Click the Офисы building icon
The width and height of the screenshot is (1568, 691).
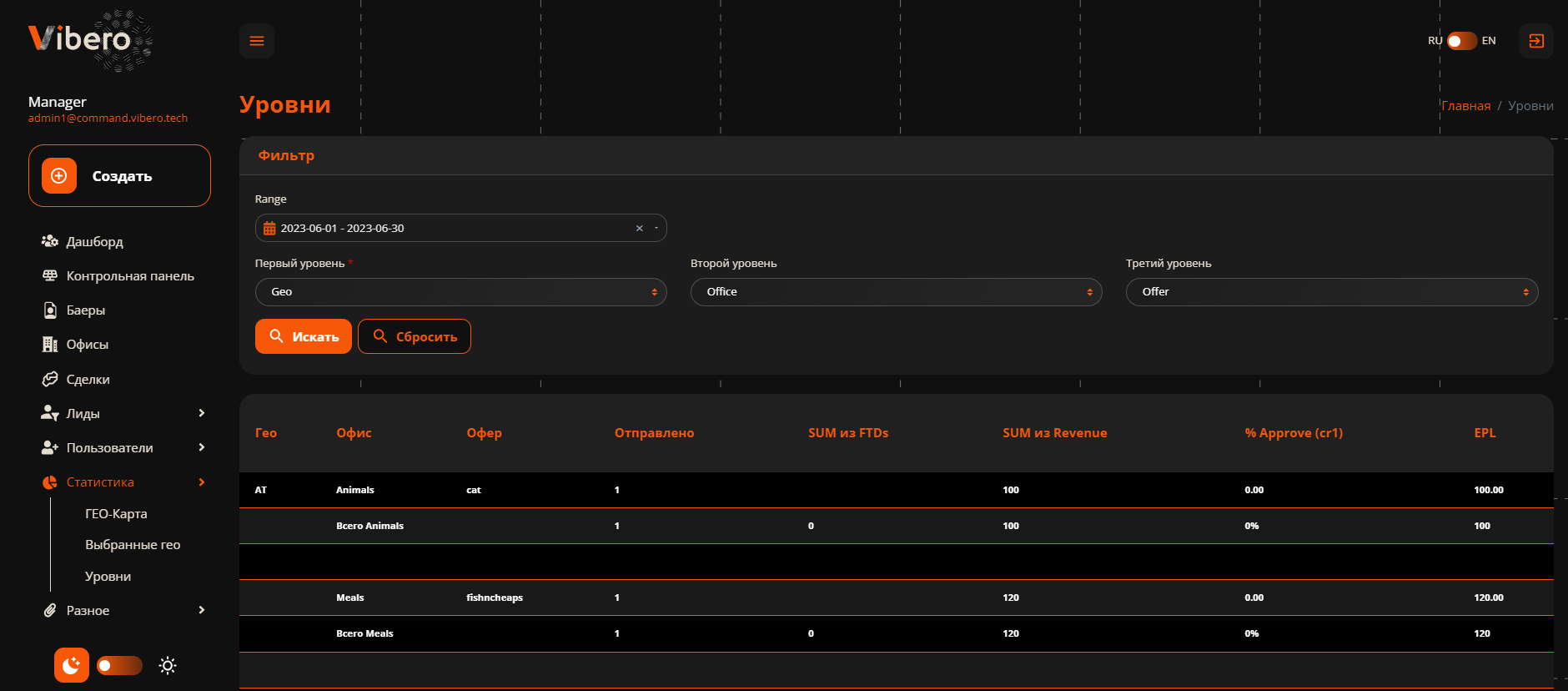click(x=50, y=345)
